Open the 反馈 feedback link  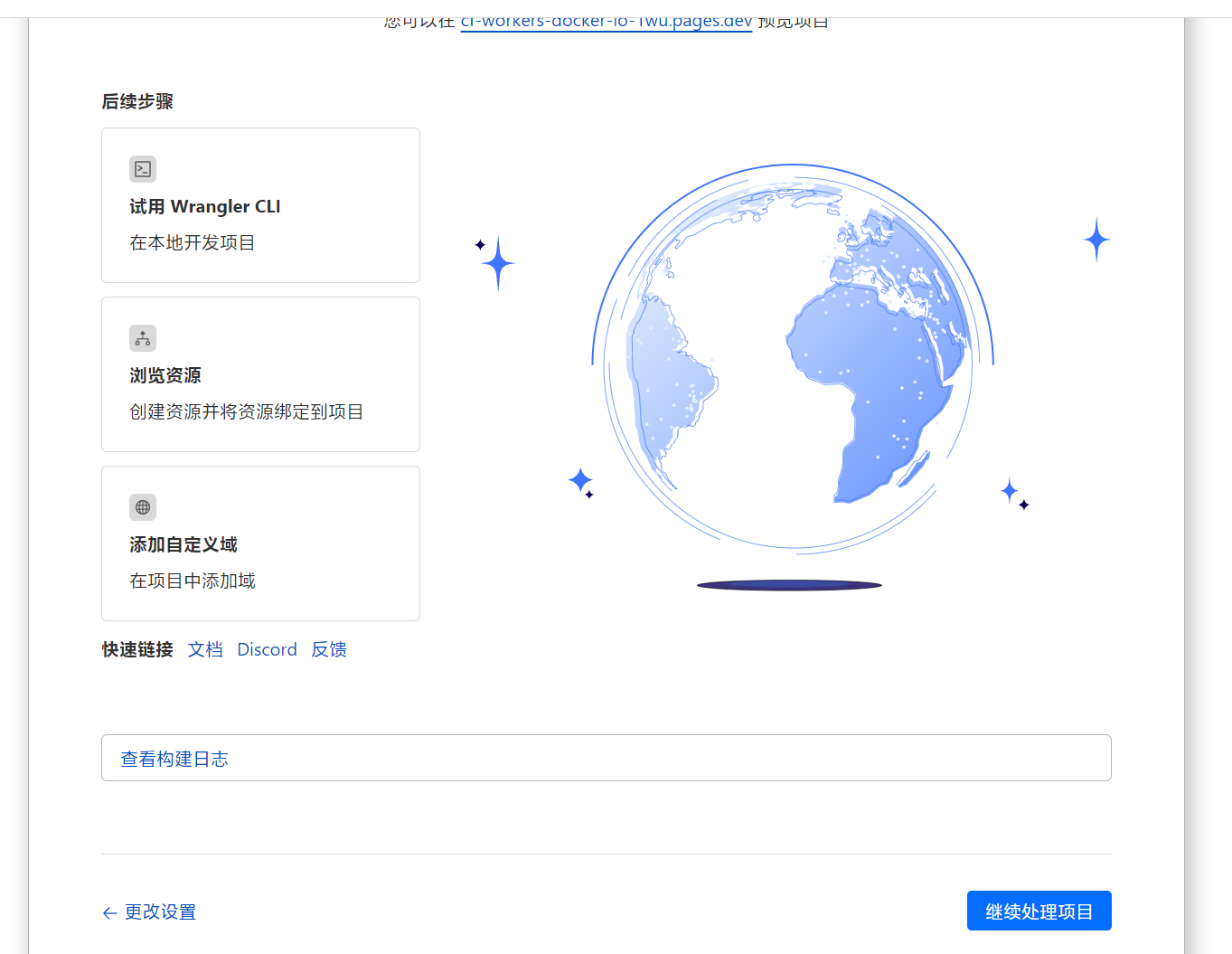[x=329, y=650]
